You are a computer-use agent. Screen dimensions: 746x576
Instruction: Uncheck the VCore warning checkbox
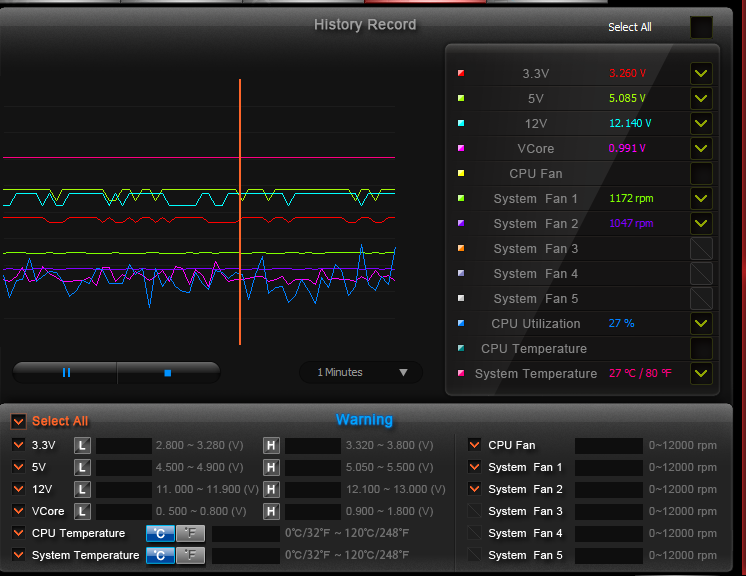pyautogui.click(x=19, y=511)
